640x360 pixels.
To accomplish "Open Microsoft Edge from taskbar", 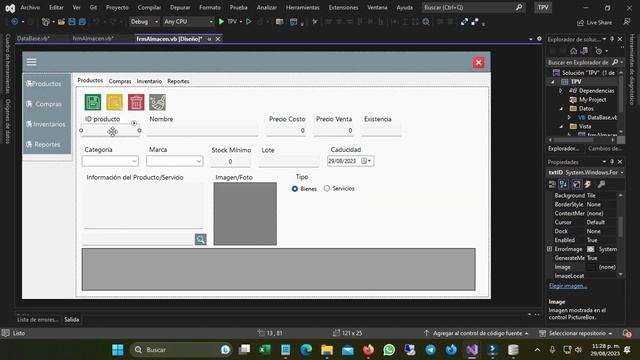I will coord(306,350).
